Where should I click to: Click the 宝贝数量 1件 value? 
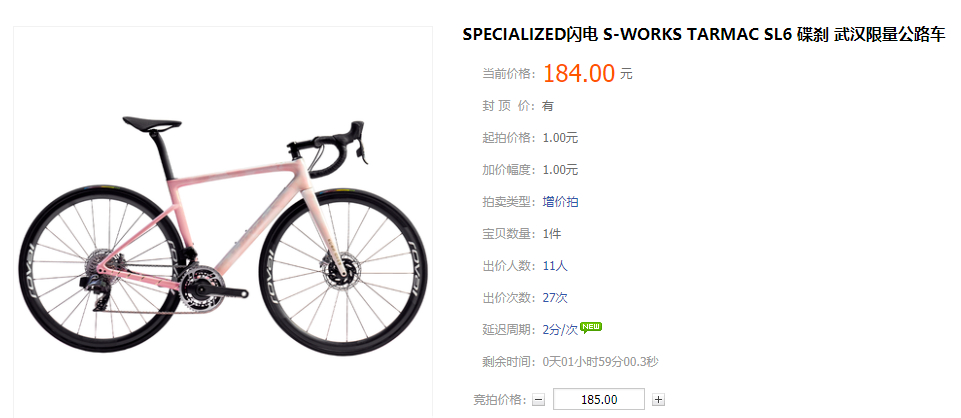[552, 234]
